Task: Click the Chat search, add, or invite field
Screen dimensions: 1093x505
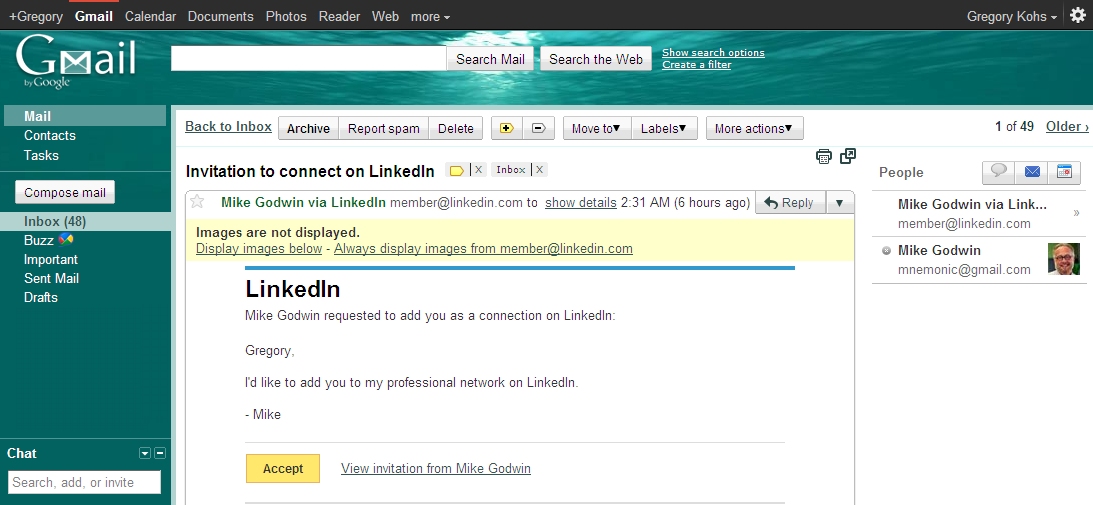Action: coord(85,482)
